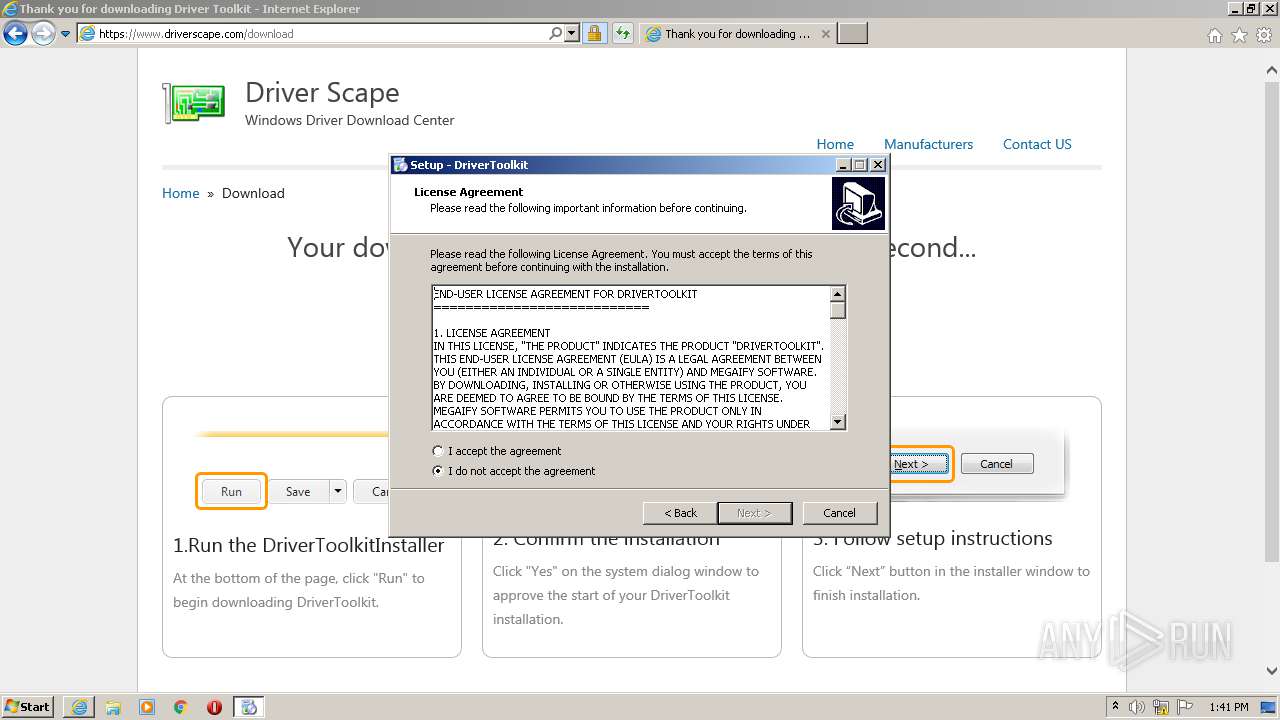Image resolution: width=1280 pixels, height=720 pixels.
Task: Click the IE back arrow button
Action: (x=15, y=33)
